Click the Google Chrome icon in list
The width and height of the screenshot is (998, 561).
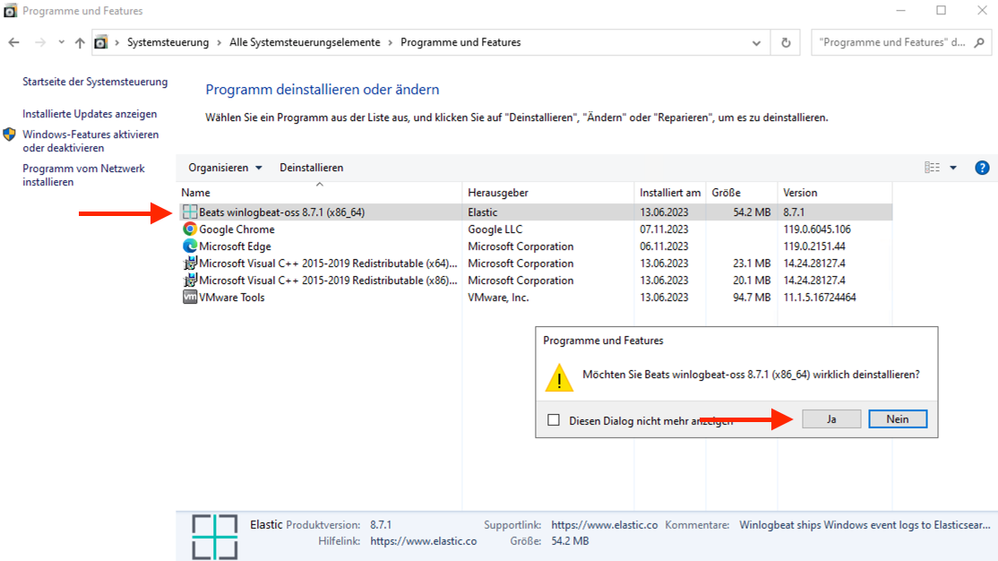pyautogui.click(x=190, y=229)
